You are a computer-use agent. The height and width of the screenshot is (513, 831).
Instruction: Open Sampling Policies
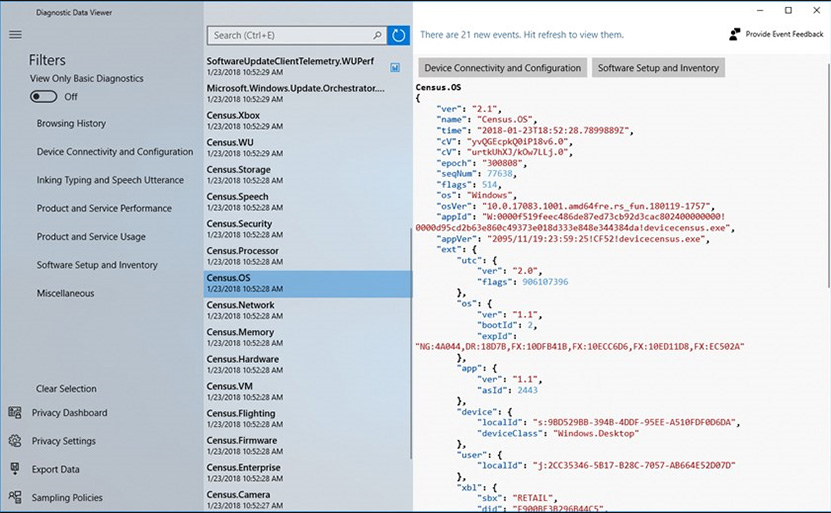click(x=67, y=498)
